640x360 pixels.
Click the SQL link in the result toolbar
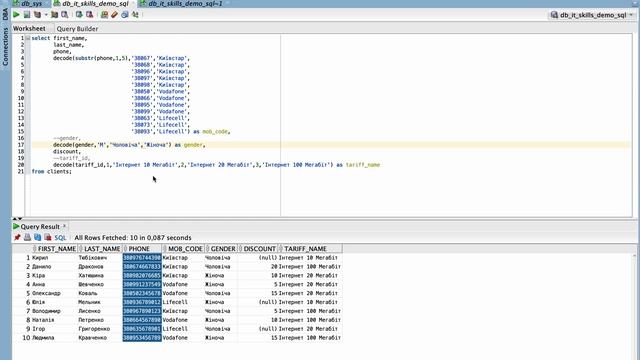[x=60, y=238]
